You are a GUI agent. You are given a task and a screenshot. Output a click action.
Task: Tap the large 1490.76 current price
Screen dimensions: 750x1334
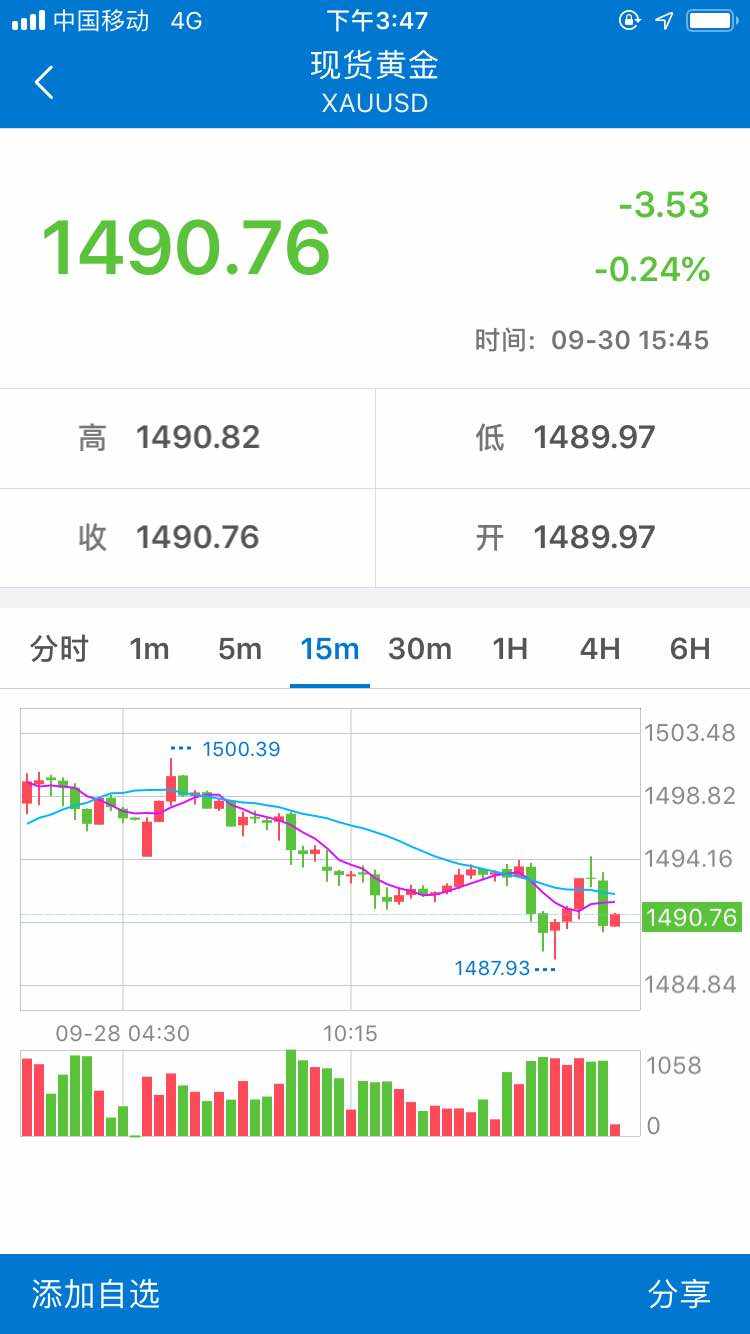coord(186,247)
